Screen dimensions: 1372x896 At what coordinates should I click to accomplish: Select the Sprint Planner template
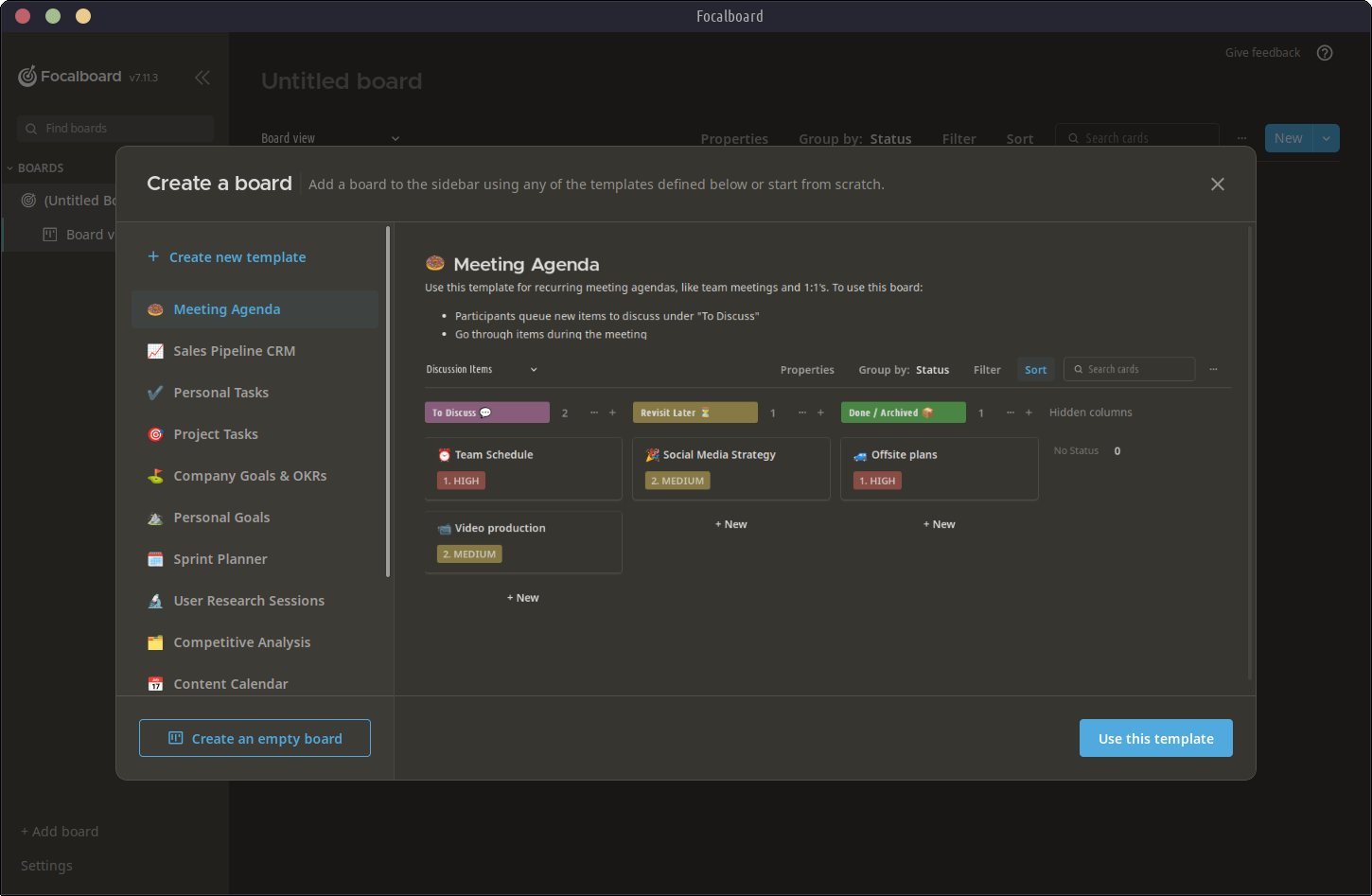tap(220, 559)
